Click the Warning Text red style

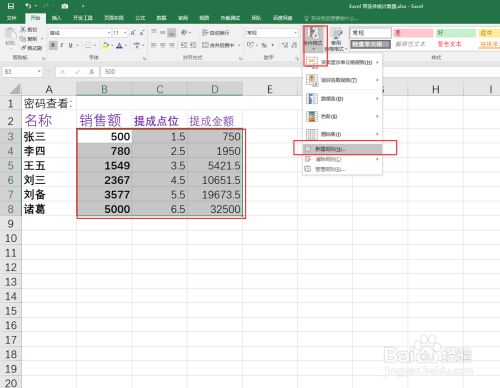coord(456,44)
